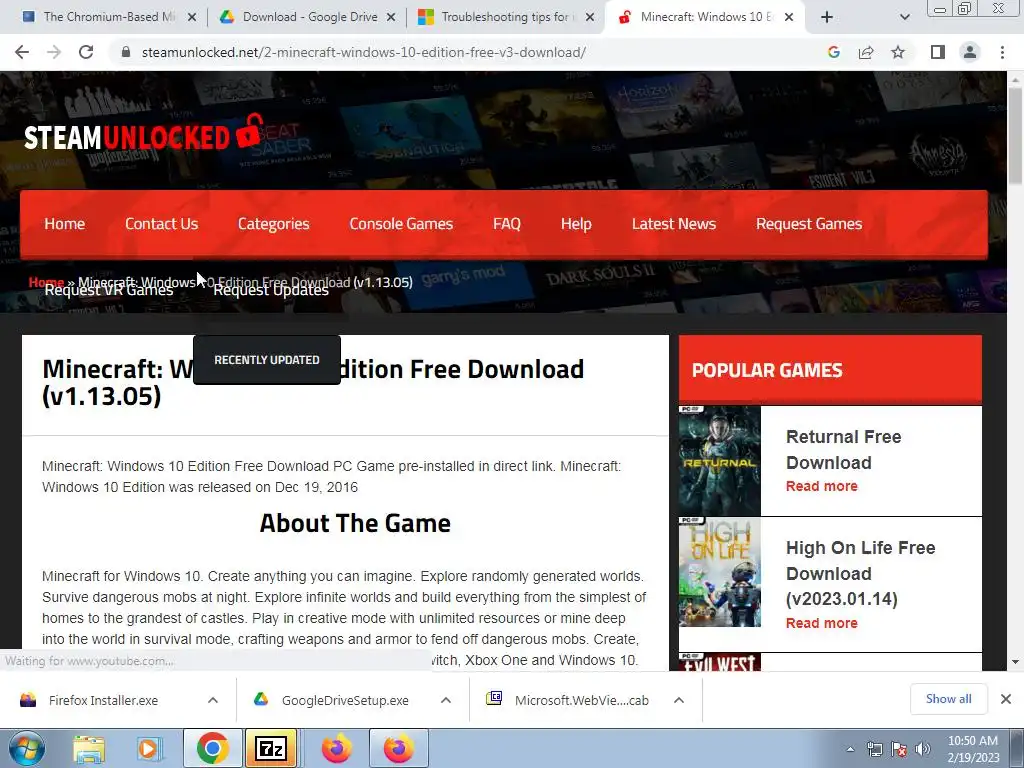Open the FAQ menu item

[x=507, y=224]
